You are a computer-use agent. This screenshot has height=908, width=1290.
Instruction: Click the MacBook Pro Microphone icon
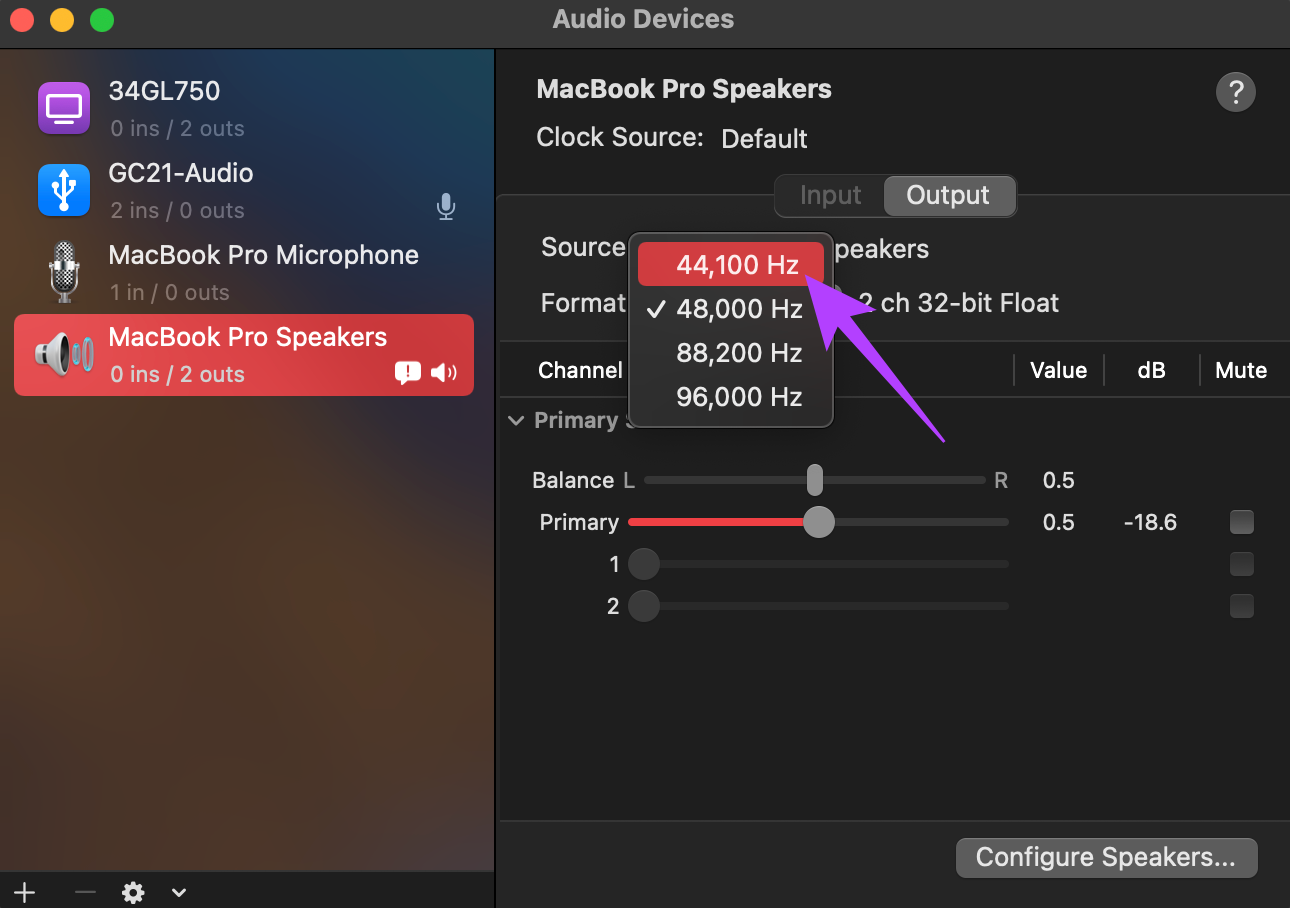pos(64,272)
